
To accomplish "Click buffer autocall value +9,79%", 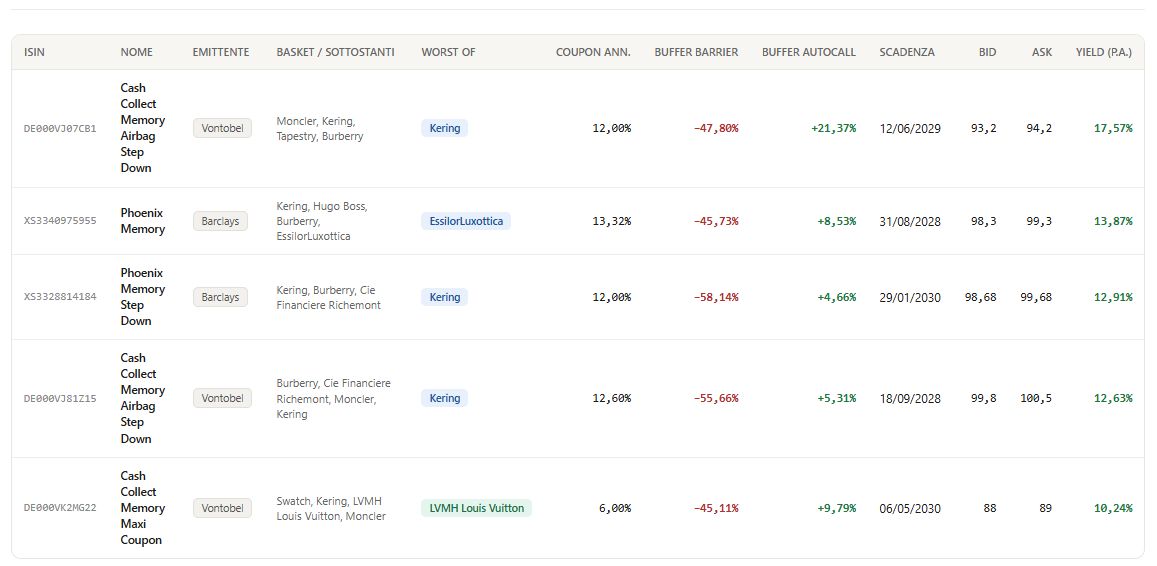I will click(837, 508).
